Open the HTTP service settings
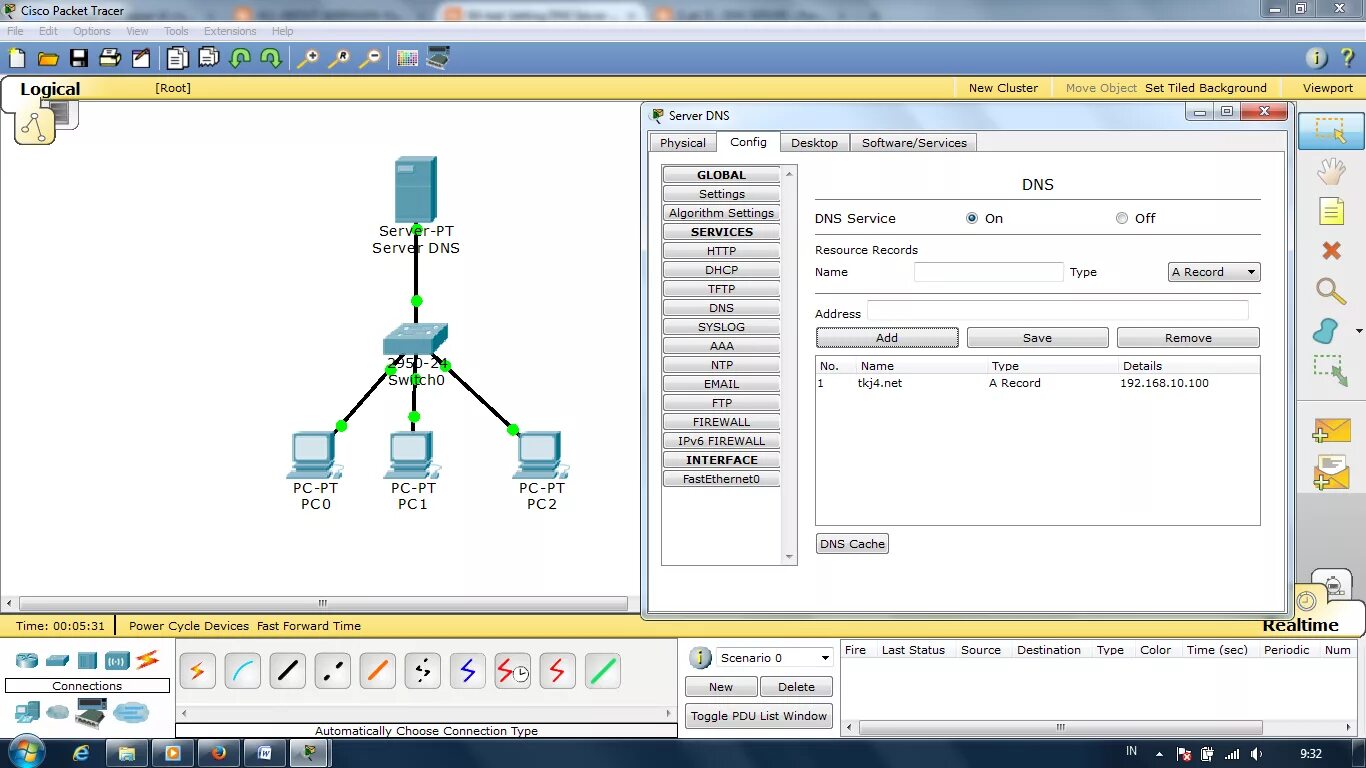The width and height of the screenshot is (1366, 768). (721, 251)
